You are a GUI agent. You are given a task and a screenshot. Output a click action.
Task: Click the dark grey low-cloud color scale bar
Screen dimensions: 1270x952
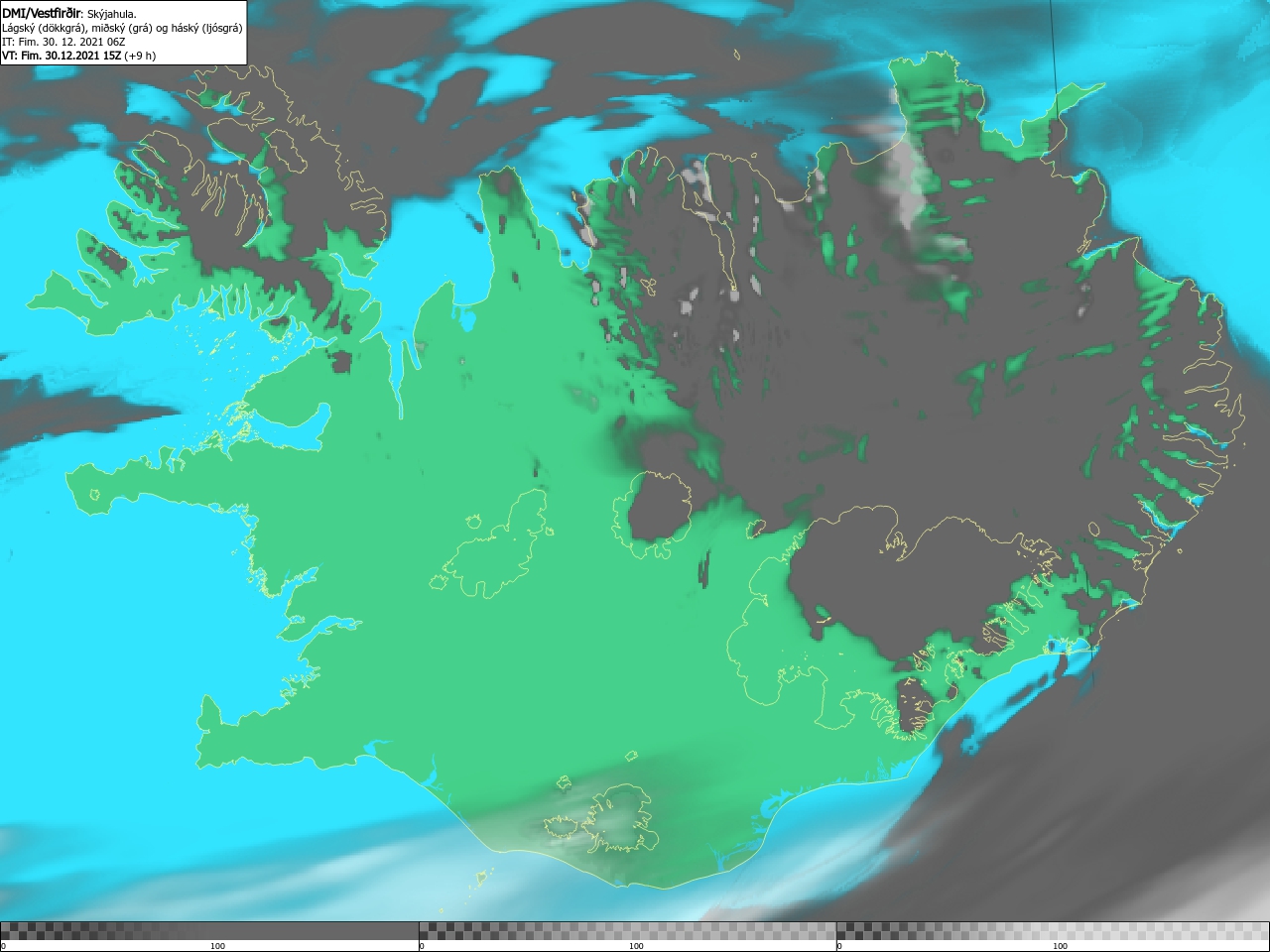209,931
